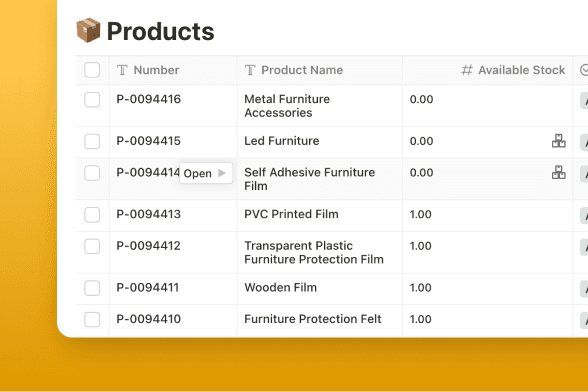
Task: Click the P-0094412 number cell
Action: [x=173, y=252]
